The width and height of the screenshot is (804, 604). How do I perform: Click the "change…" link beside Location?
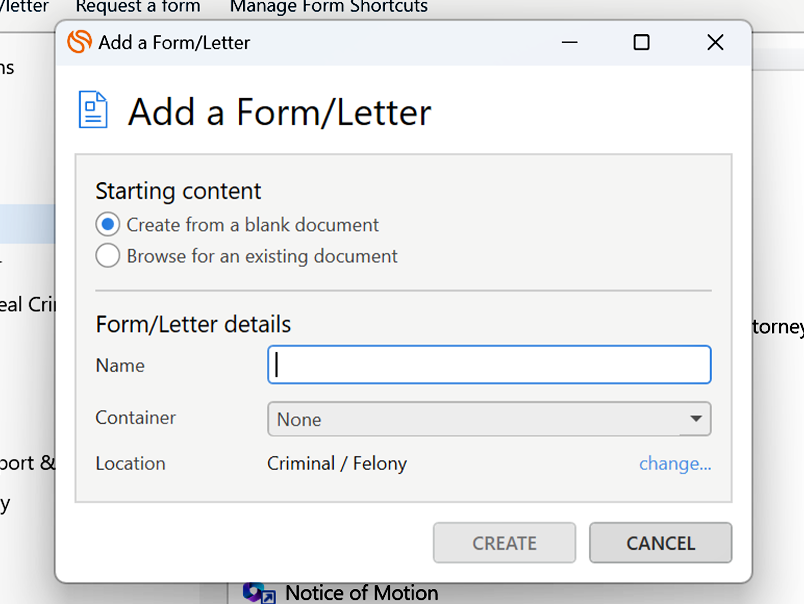click(x=675, y=463)
